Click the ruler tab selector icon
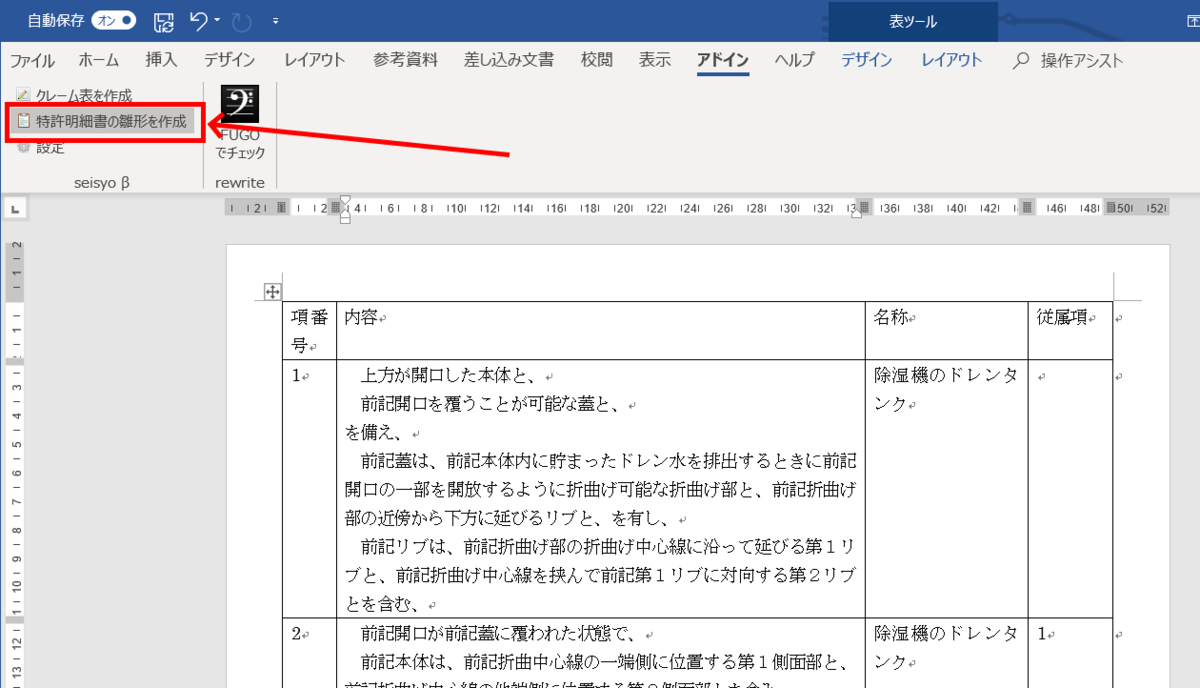 tap(16, 209)
